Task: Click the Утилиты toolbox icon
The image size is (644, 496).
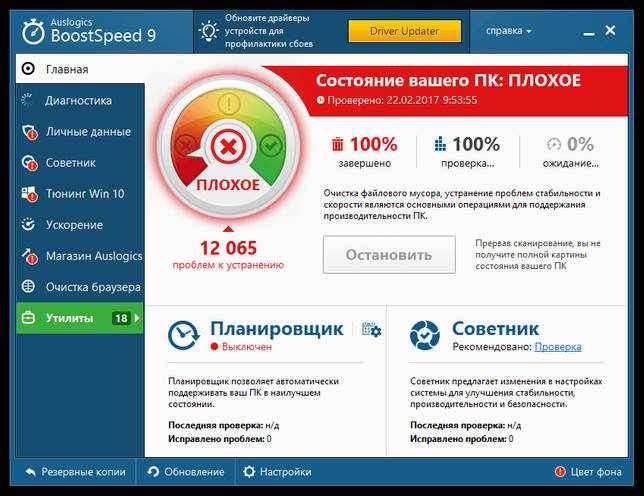Action: [28, 318]
